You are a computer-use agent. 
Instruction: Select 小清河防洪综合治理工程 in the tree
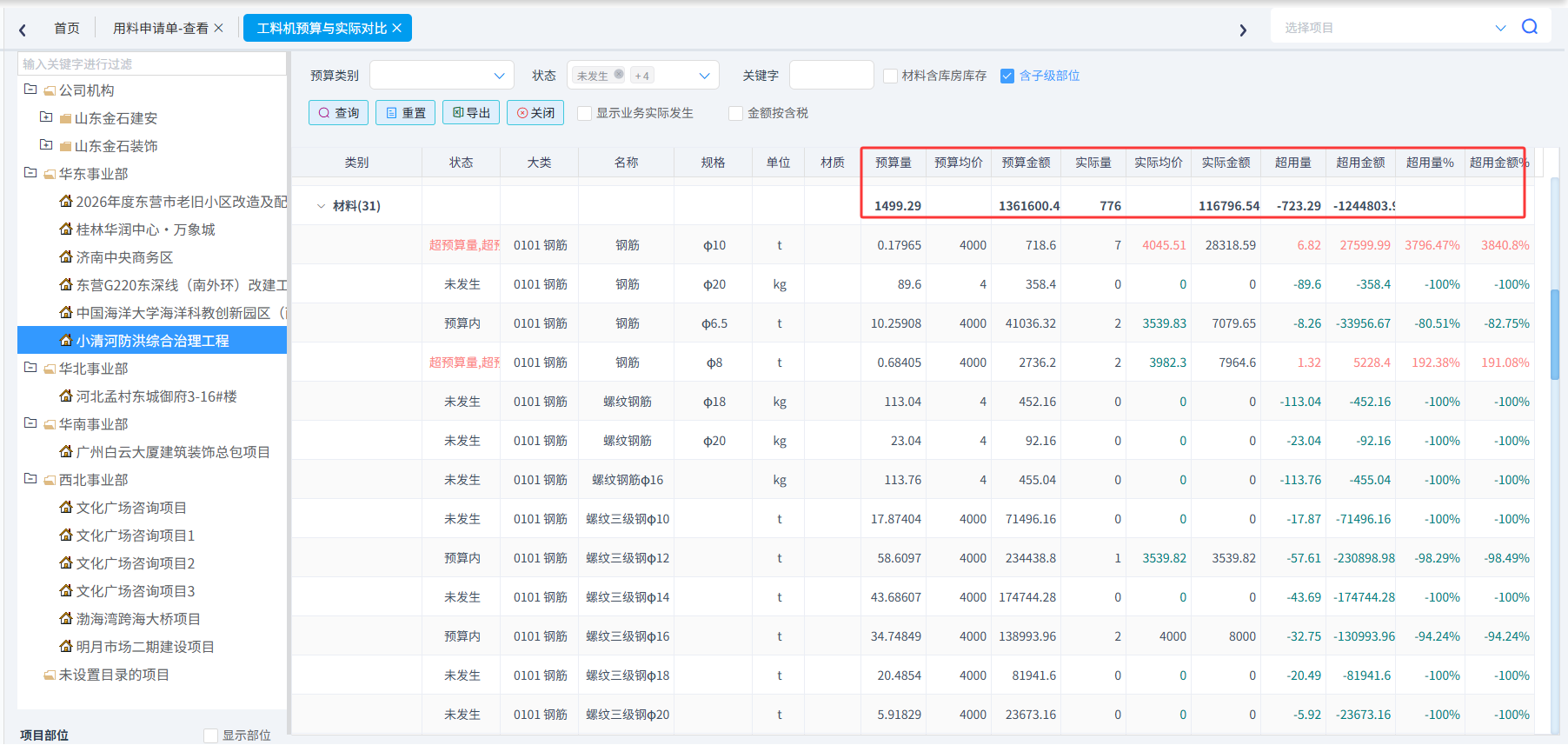point(152,340)
